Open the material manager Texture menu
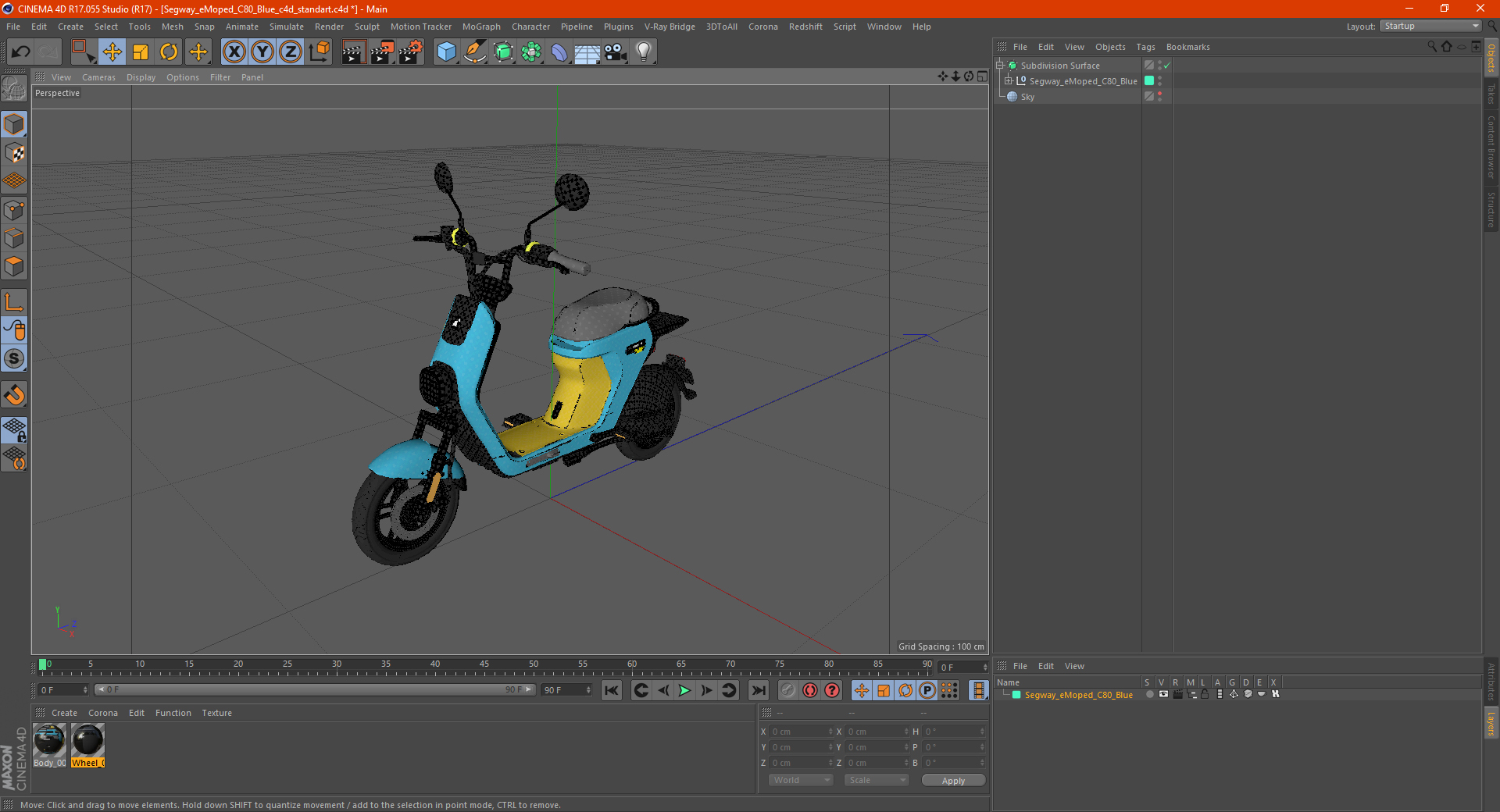1500x812 pixels. point(216,713)
